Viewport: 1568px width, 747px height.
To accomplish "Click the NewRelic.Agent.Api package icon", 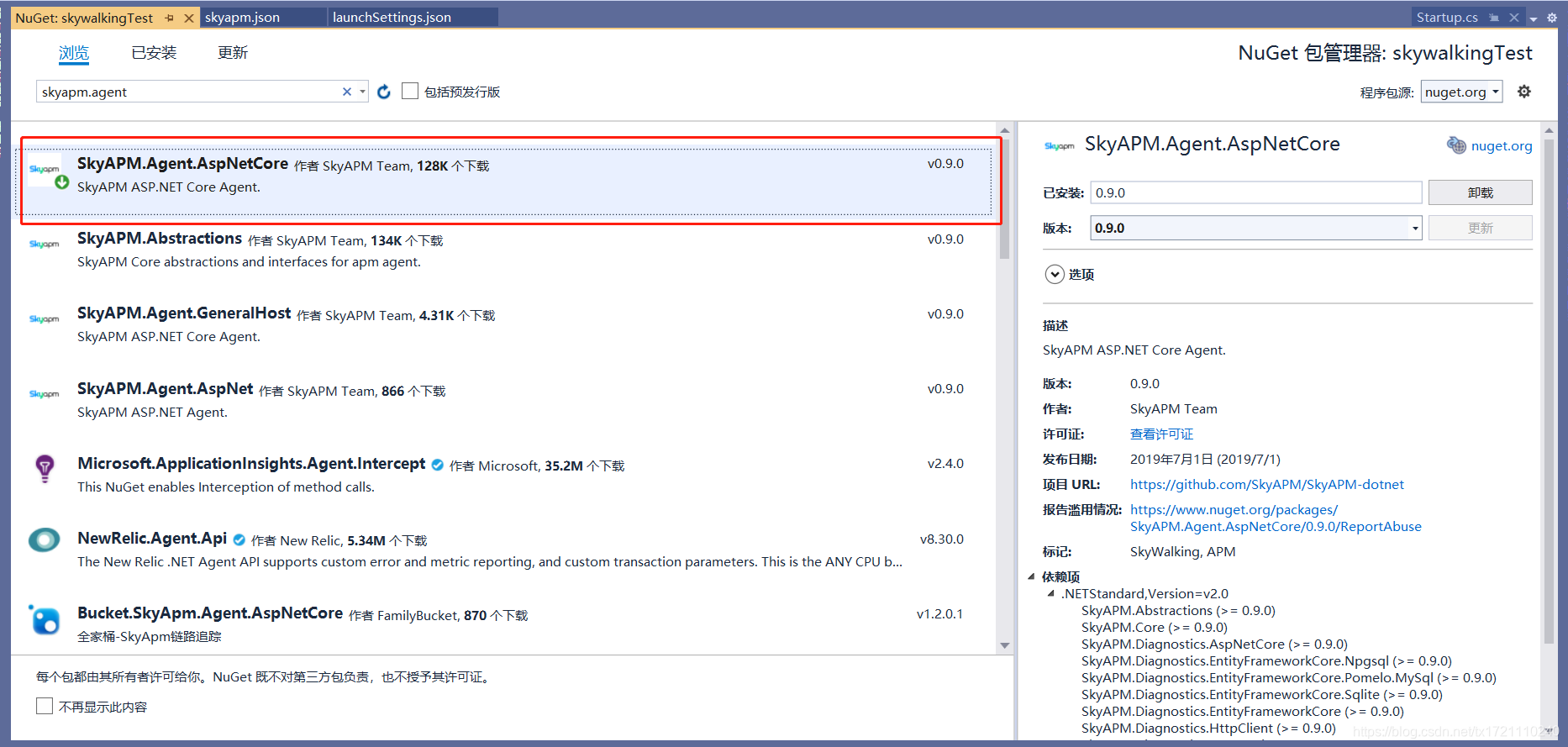I will click(x=44, y=539).
